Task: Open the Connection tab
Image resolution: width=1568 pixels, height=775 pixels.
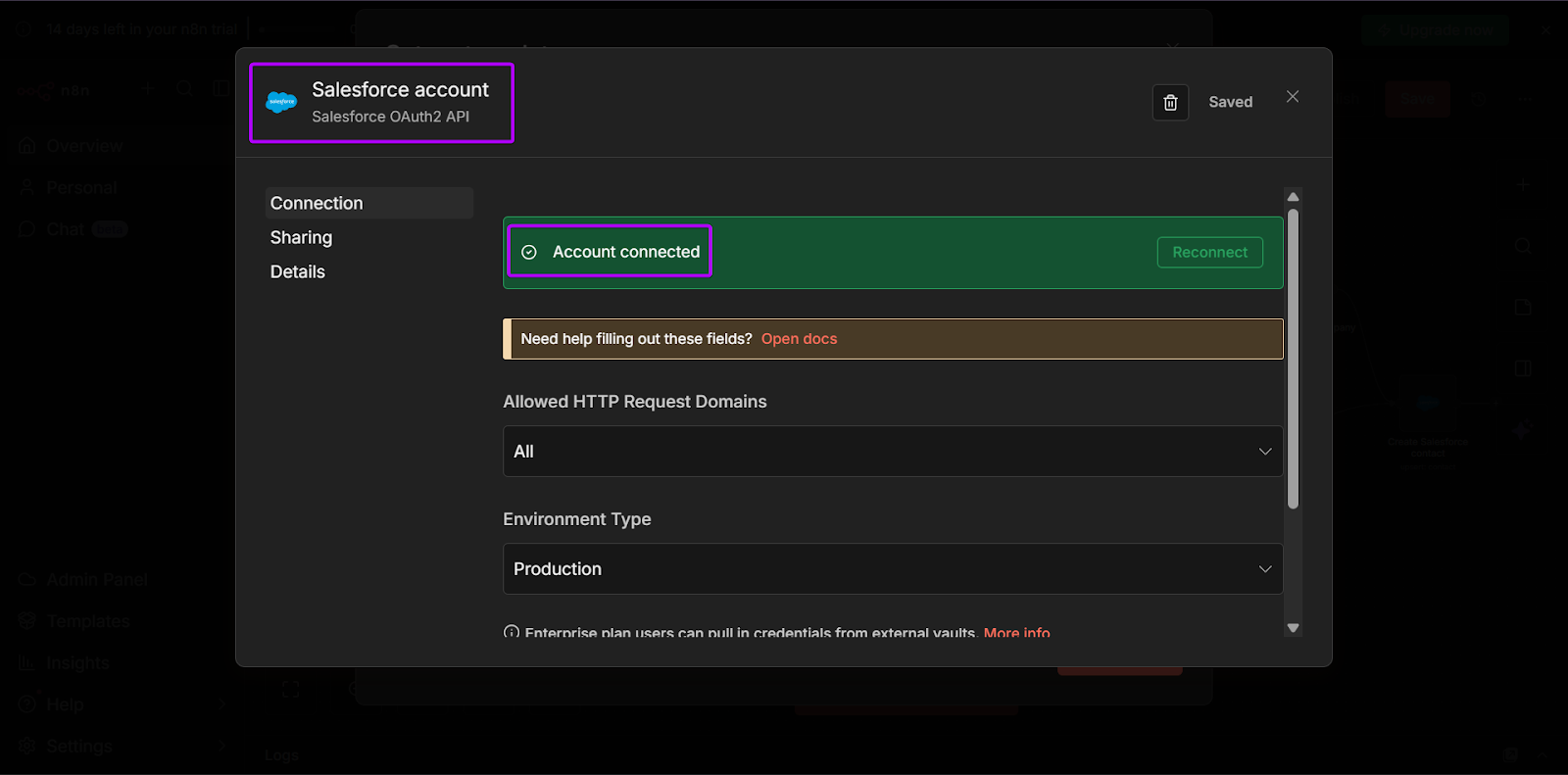Action: [368, 203]
